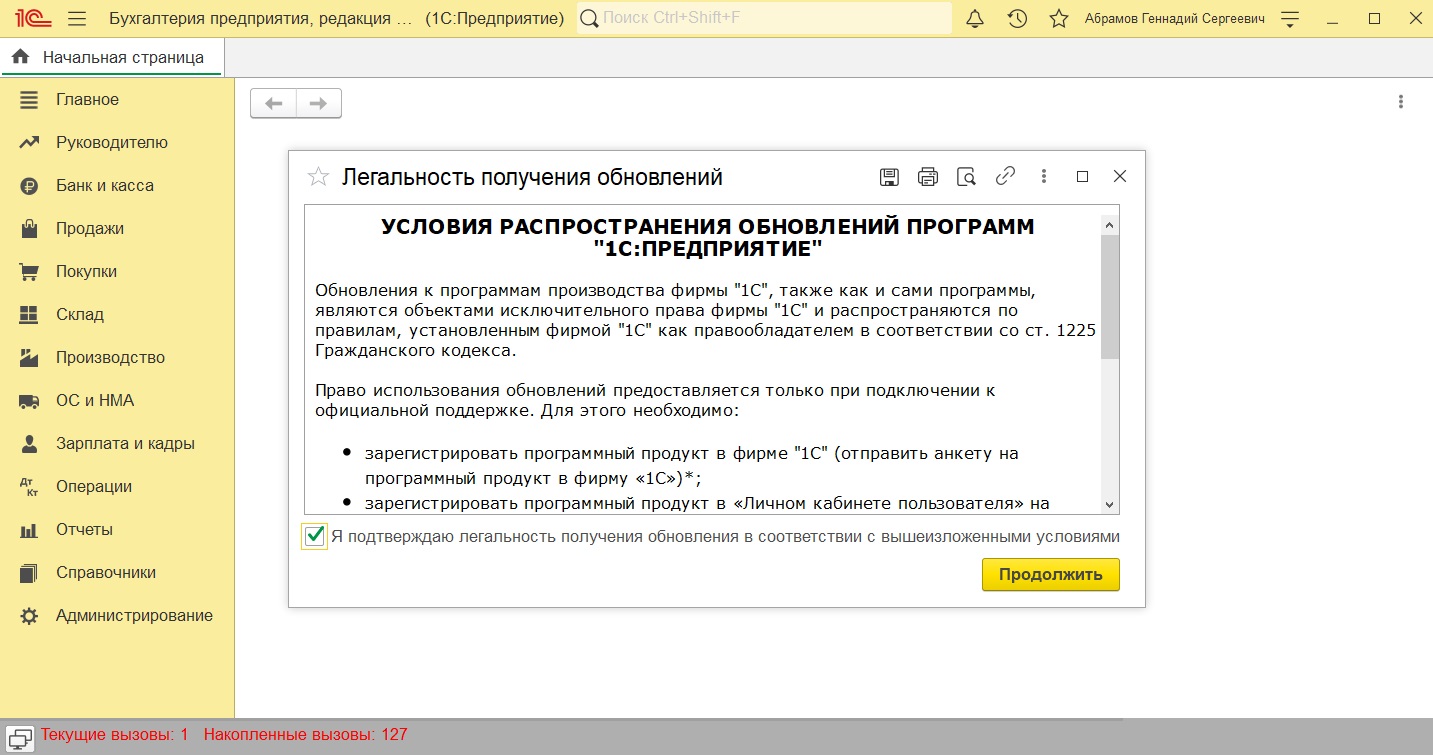Save document with floppy disk icon
This screenshot has height=755, width=1433.
pos(889,177)
